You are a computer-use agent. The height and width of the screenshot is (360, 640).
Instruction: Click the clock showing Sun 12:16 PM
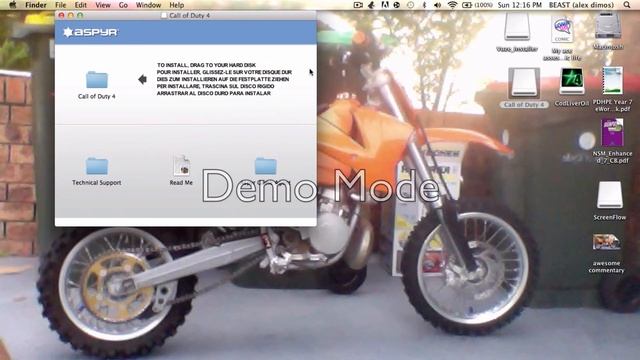pos(520,5)
